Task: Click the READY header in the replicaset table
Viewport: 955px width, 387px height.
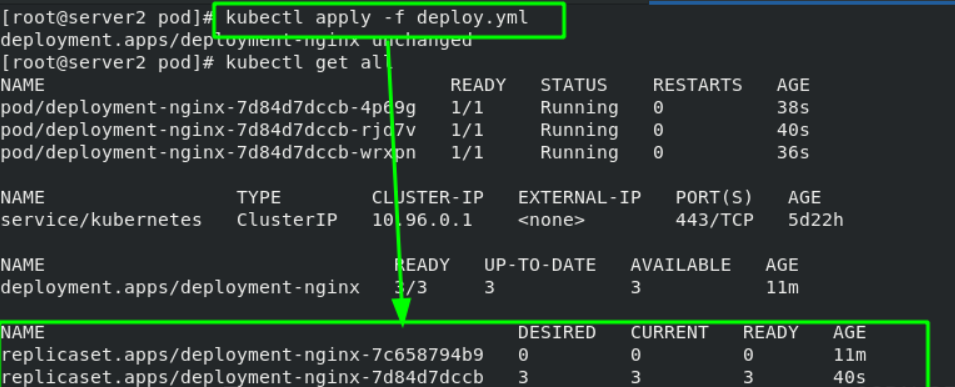Action: [770, 333]
